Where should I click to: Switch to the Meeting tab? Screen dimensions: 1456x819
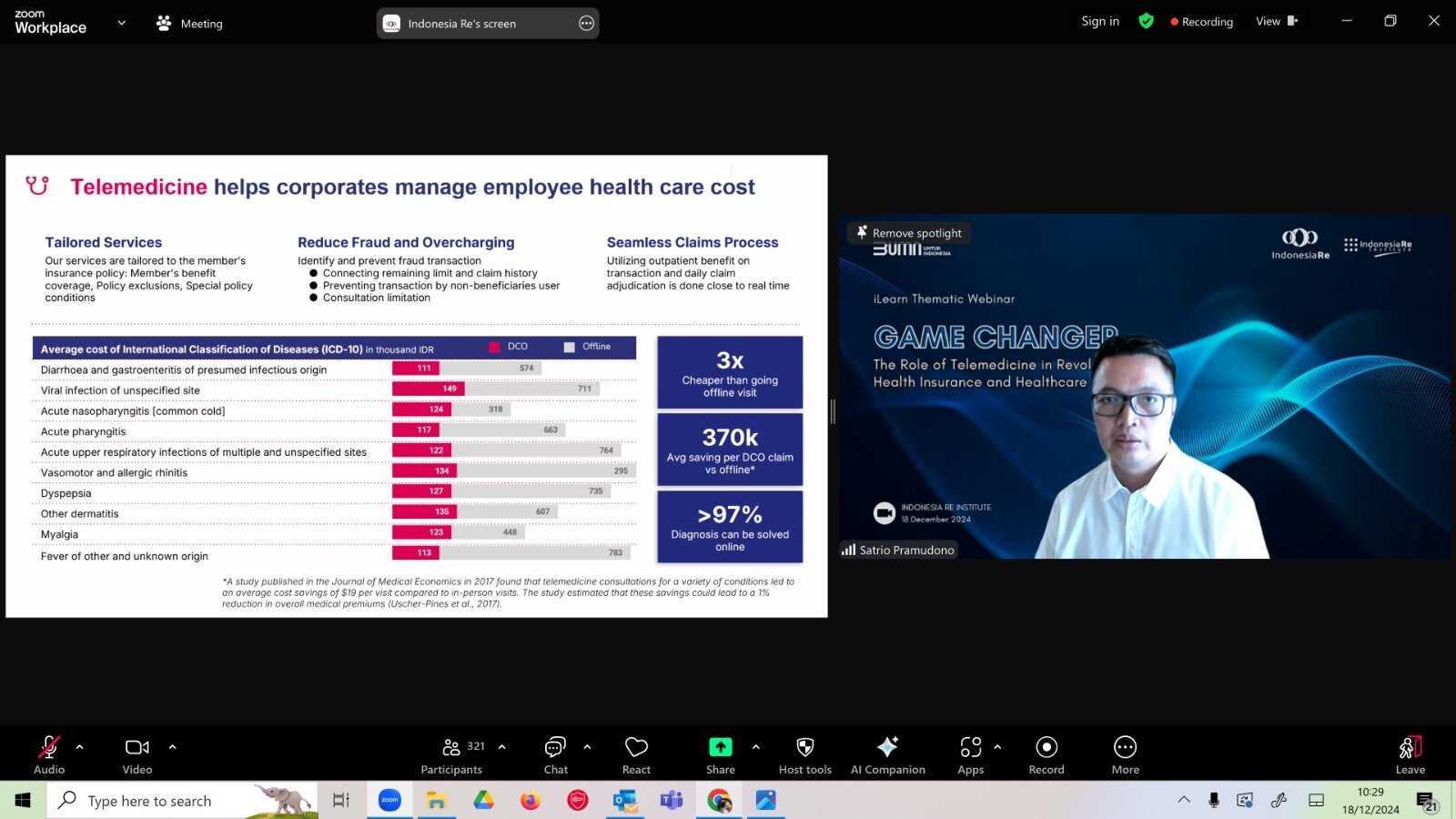[189, 24]
